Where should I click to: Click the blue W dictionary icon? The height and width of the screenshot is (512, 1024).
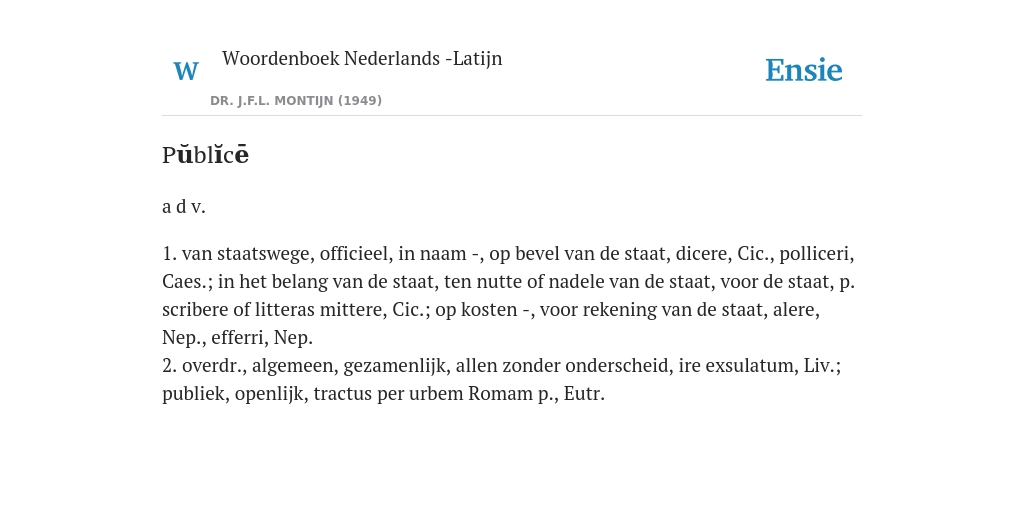tap(185, 71)
